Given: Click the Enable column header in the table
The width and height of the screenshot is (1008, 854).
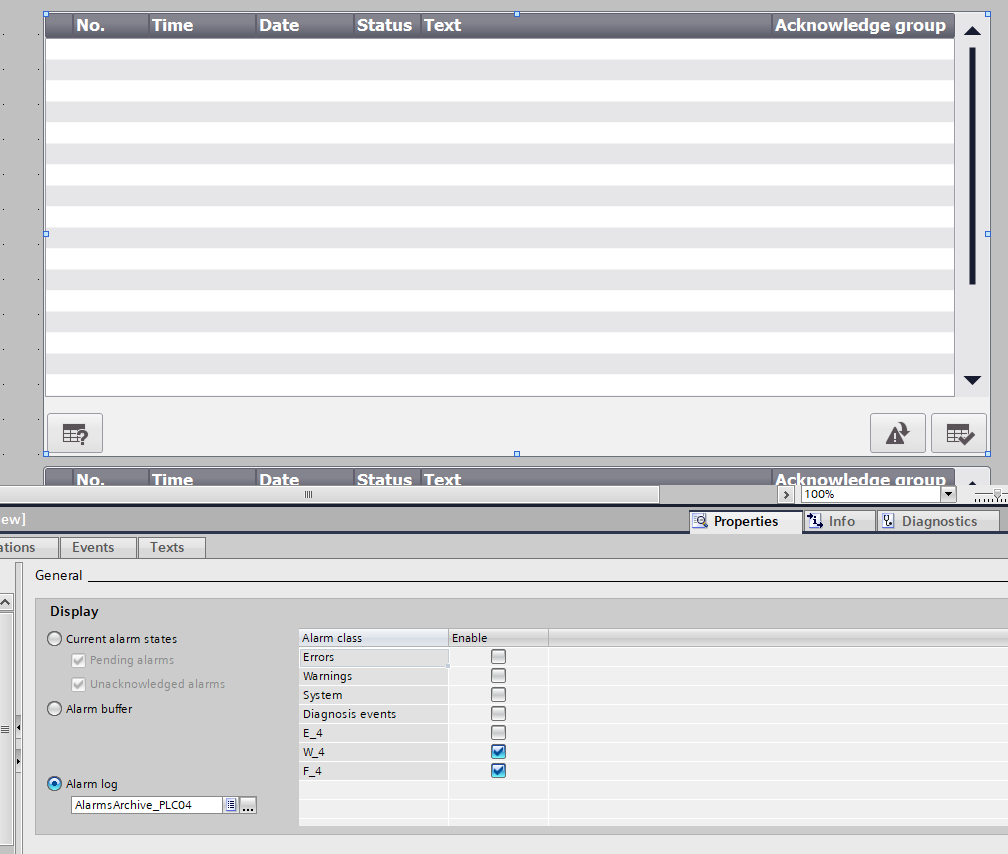Looking at the screenshot, I should click(x=498, y=638).
